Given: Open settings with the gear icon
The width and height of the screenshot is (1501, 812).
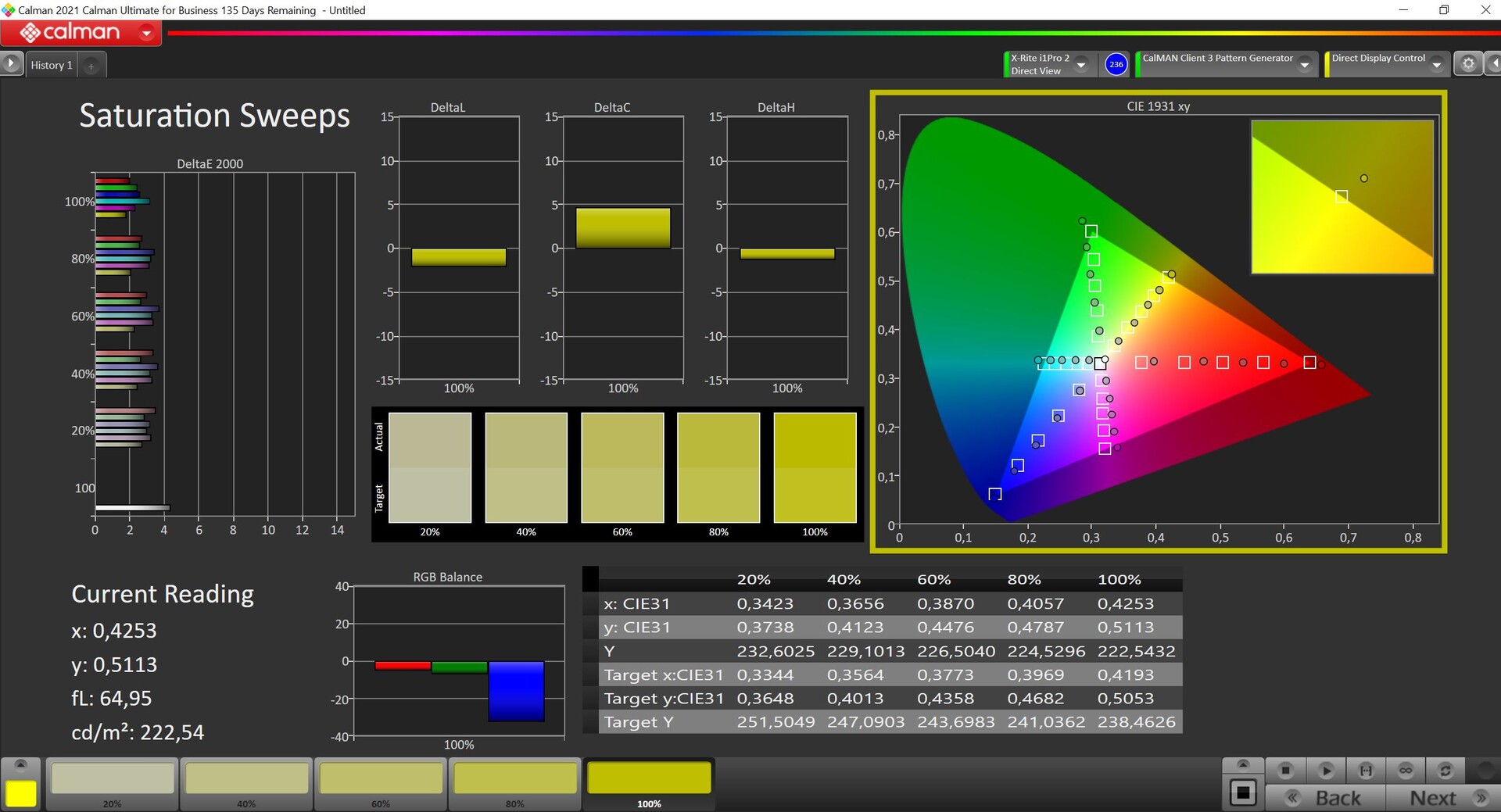Looking at the screenshot, I should tap(1468, 64).
